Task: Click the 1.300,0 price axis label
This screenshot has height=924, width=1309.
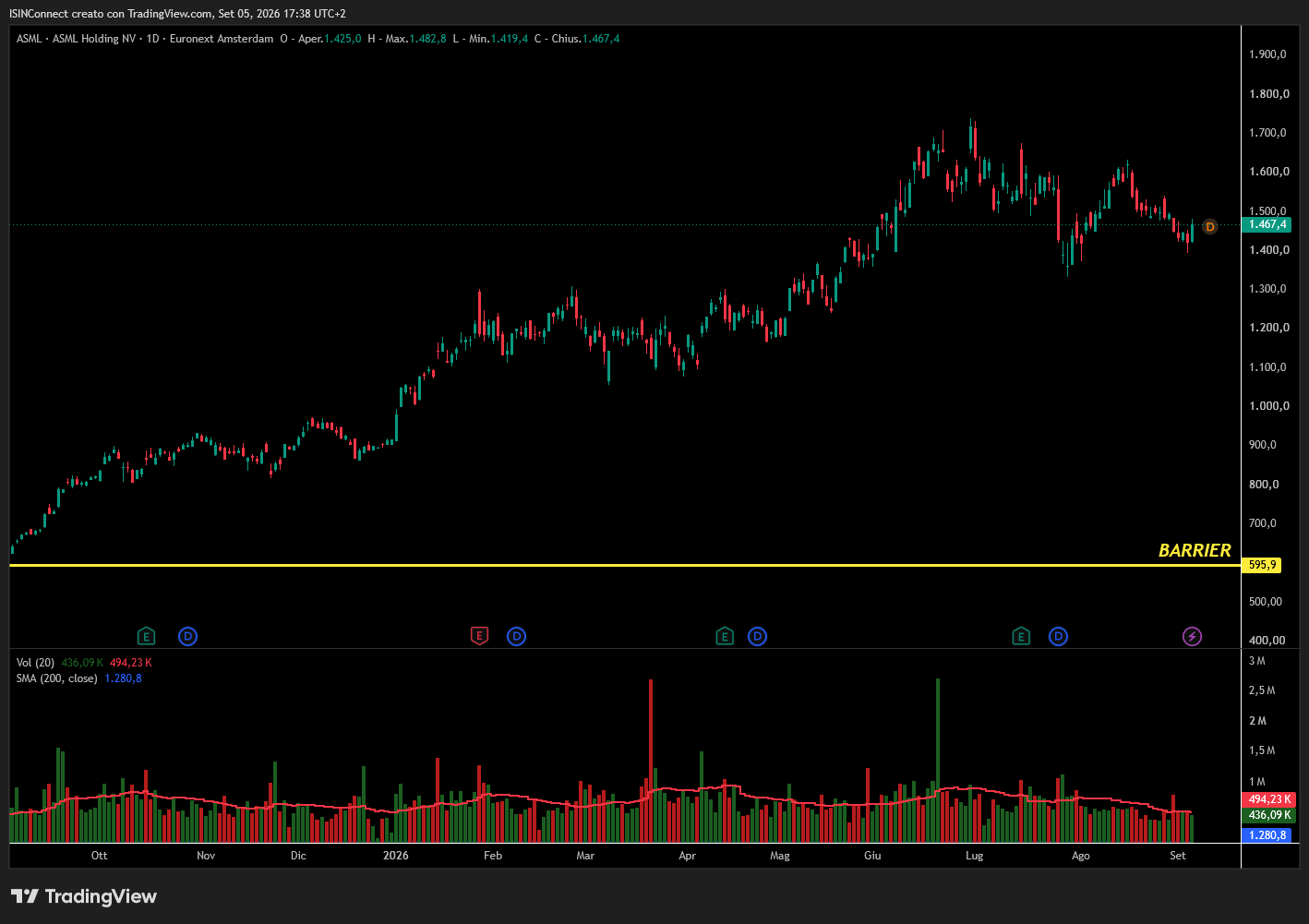Action: point(1267,289)
